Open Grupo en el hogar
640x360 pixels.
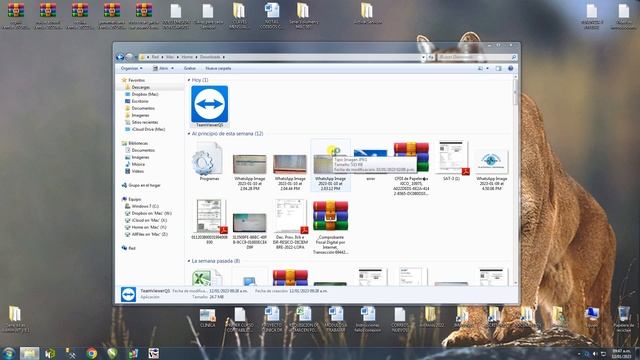pos(144,185)
